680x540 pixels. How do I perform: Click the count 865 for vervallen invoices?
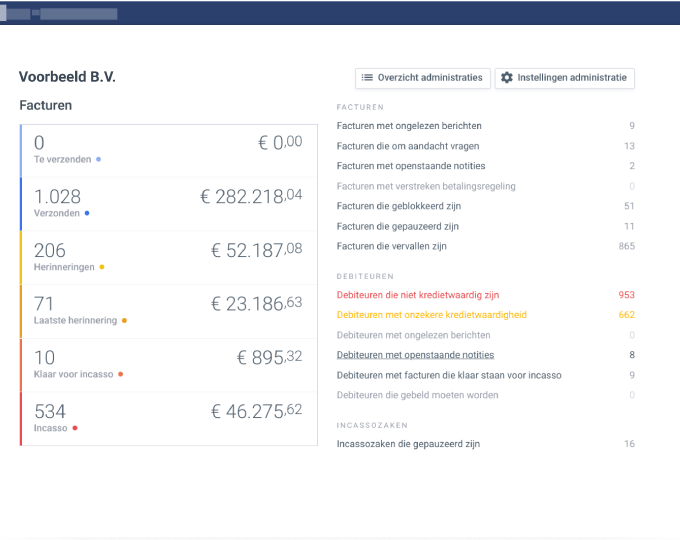coord(627,246)
